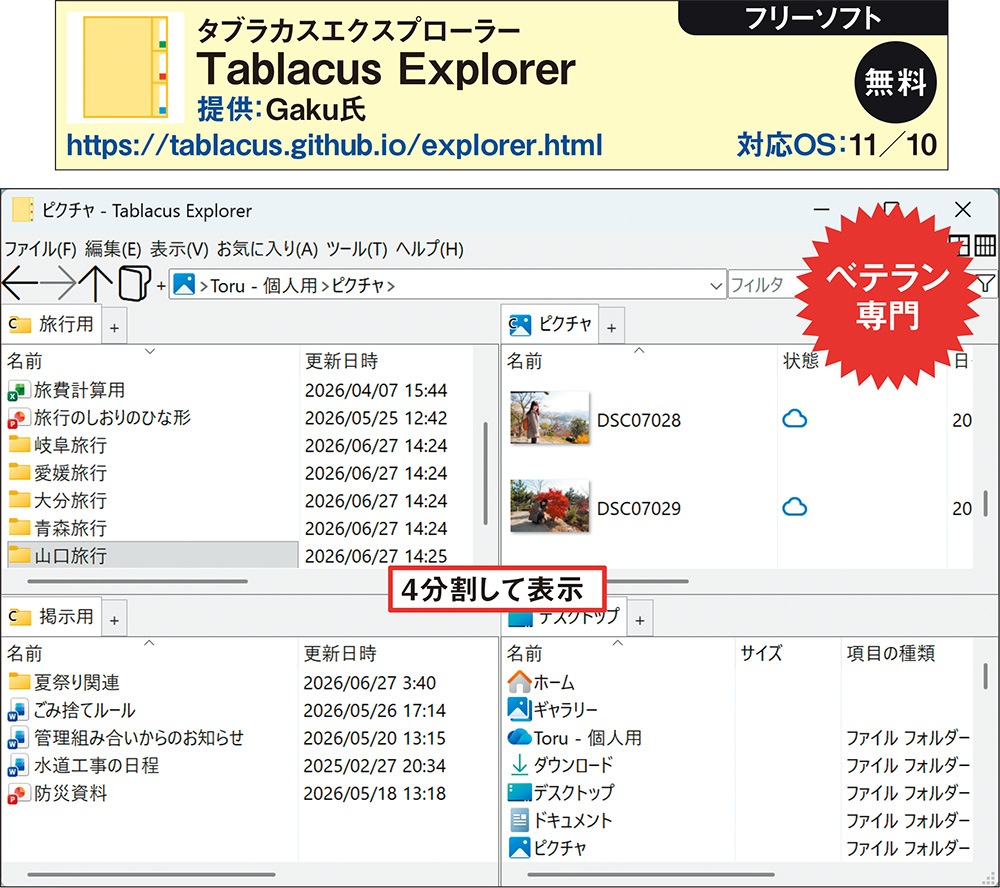The height and width of the screenshot is (888, 1000).
Task: Open the 編集(E) menu
Action: tap(113, 249)
